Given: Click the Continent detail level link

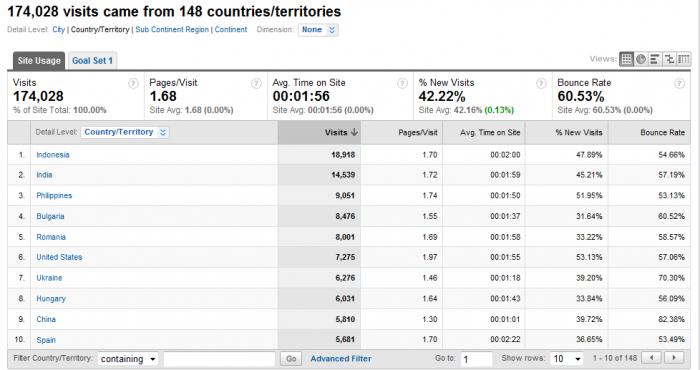Looking at the screenshot, I should pyautogui.click(x=231, y=29).
